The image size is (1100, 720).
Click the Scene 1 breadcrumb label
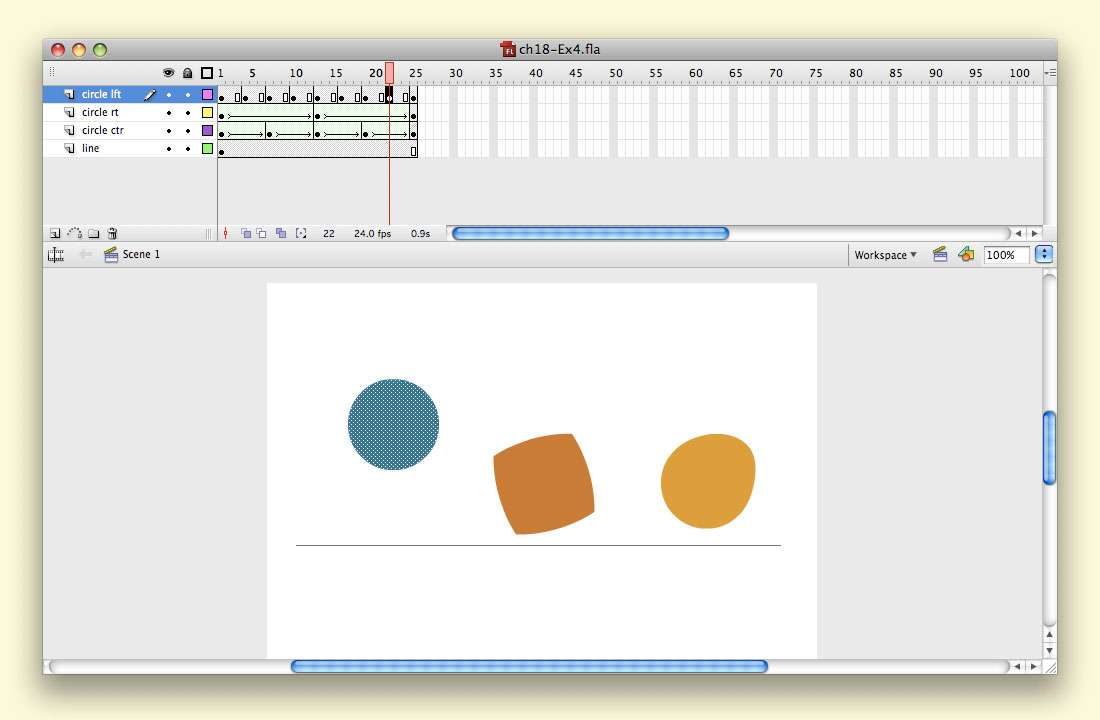coord(141,255)
